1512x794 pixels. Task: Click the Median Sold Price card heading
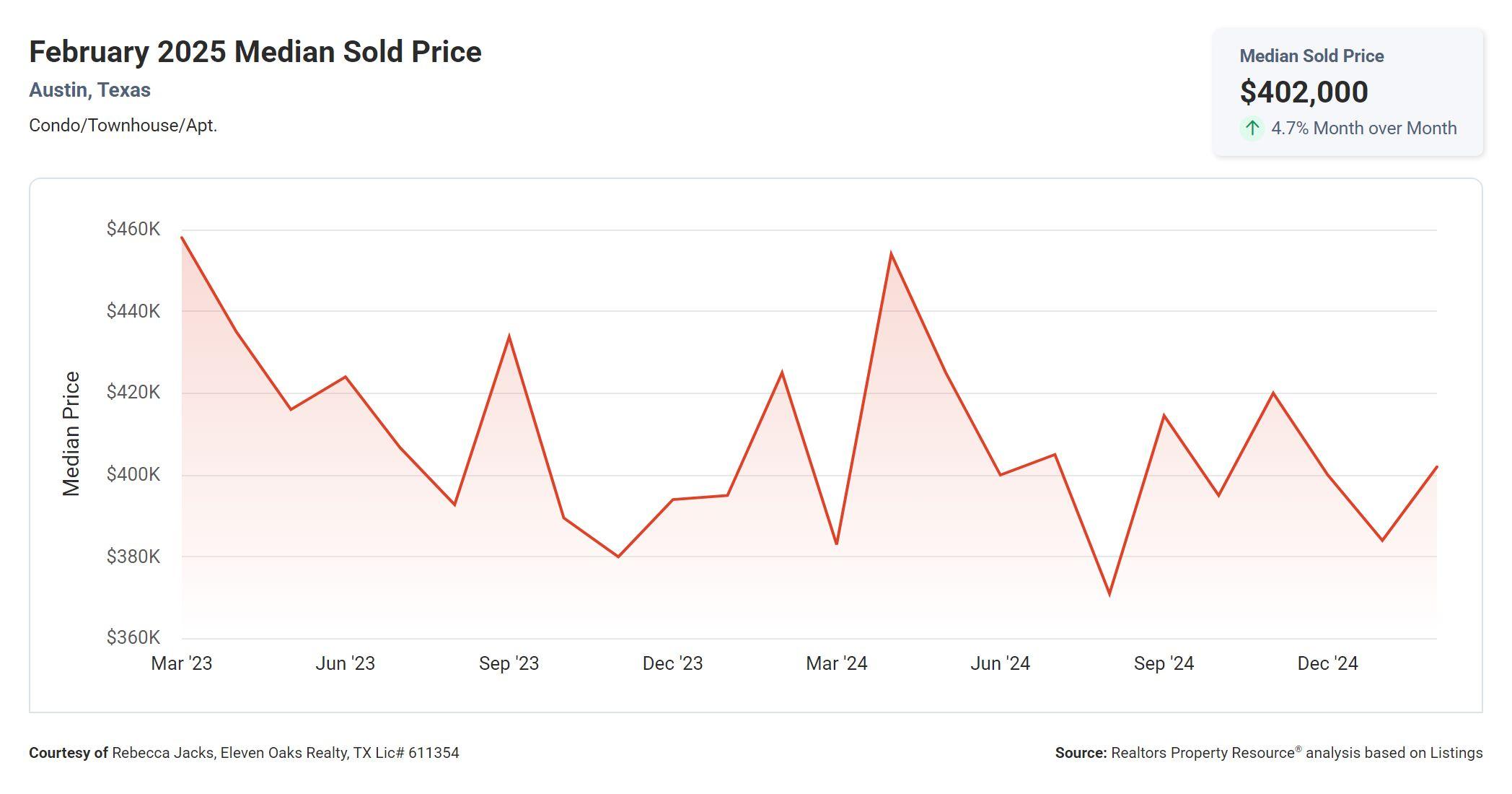[1311, 56]
